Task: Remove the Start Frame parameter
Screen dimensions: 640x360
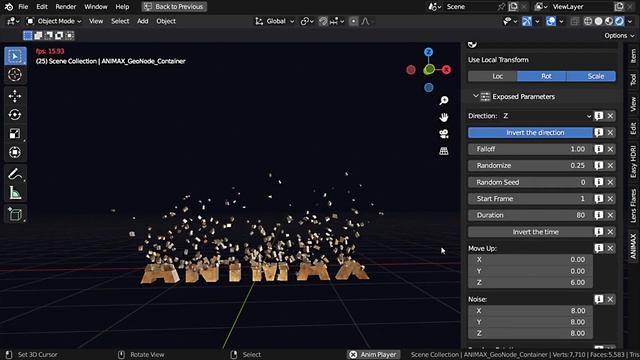Action: (x=610, y=199)
